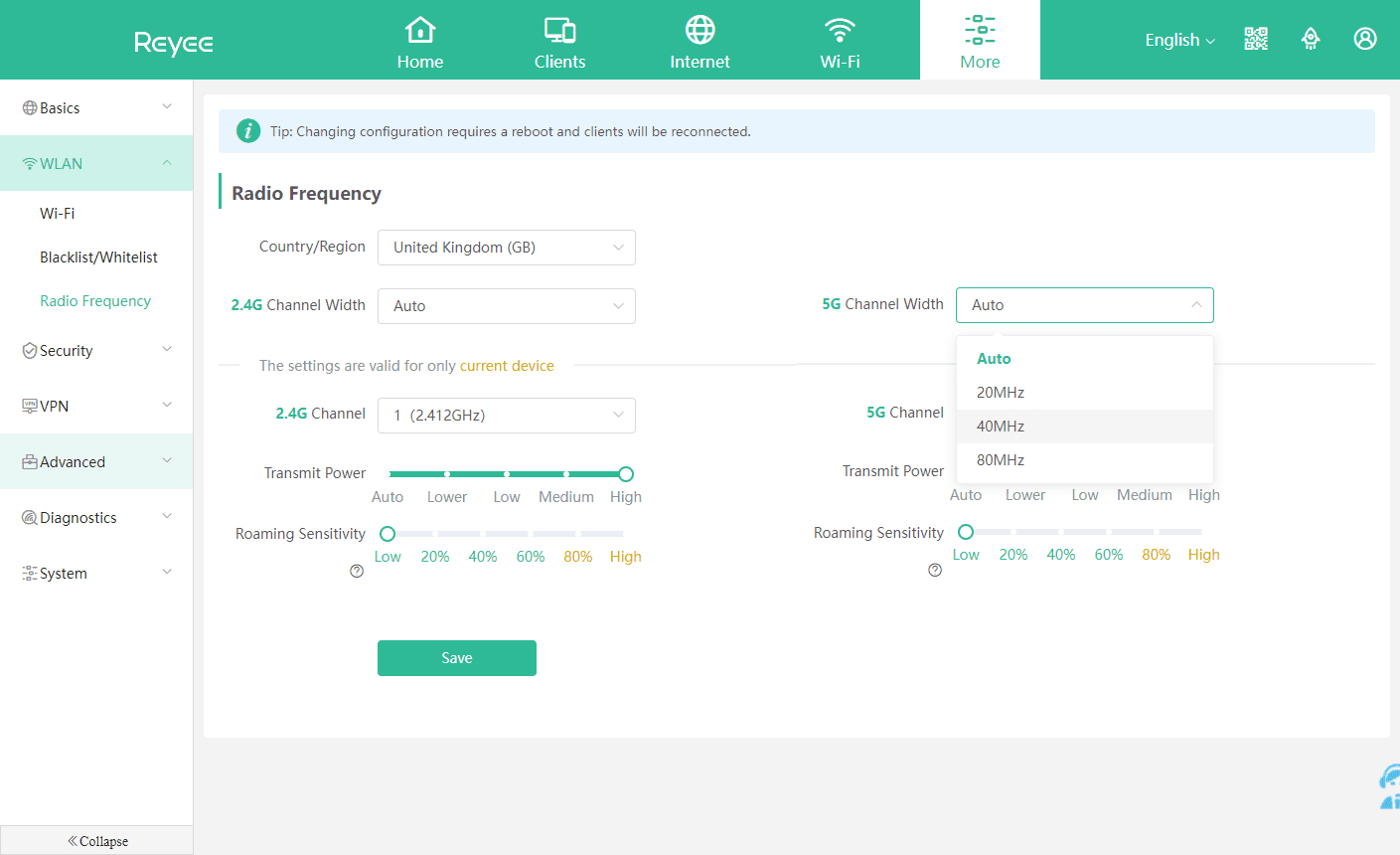The image size is (1400, 855).
Task: Set 2.4G Transmit Power to Medium
Action: point(566,474)
